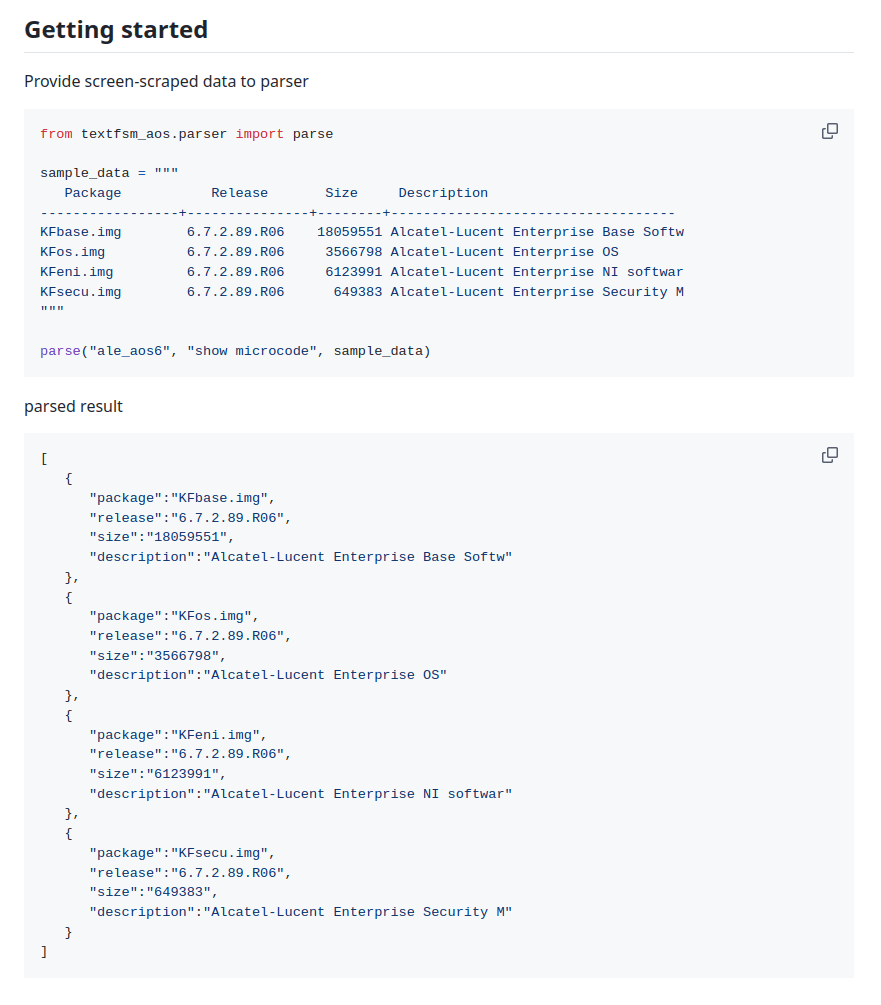Click the 'Provide screen-scraped data to parser' text
This screenshot has height=1005, width=881.
(166, 81)
